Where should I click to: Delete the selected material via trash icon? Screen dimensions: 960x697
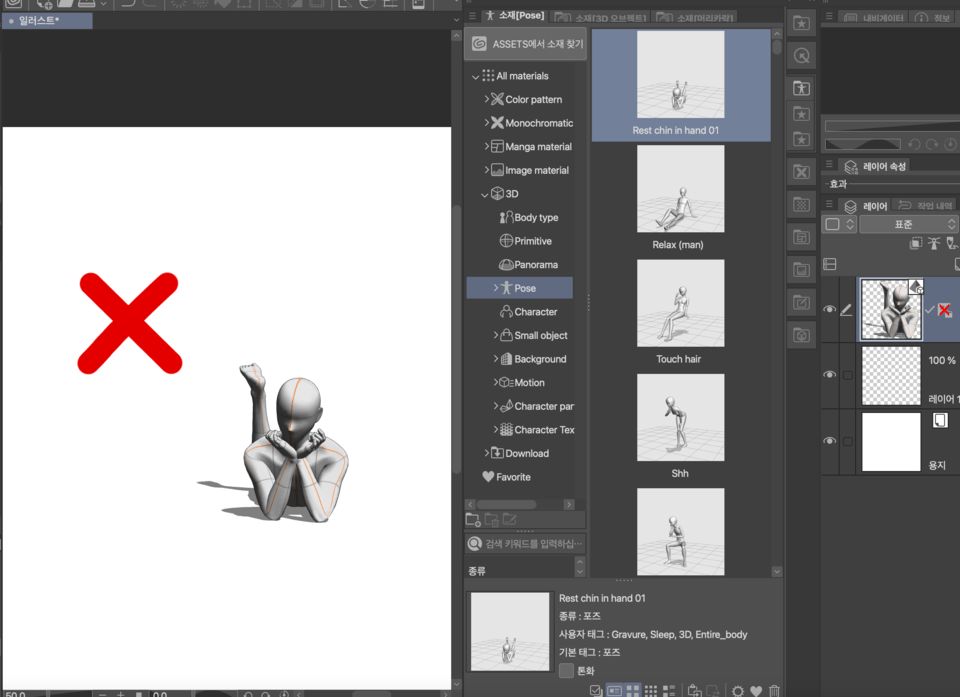pyautogui.click(x=774, y=690)
